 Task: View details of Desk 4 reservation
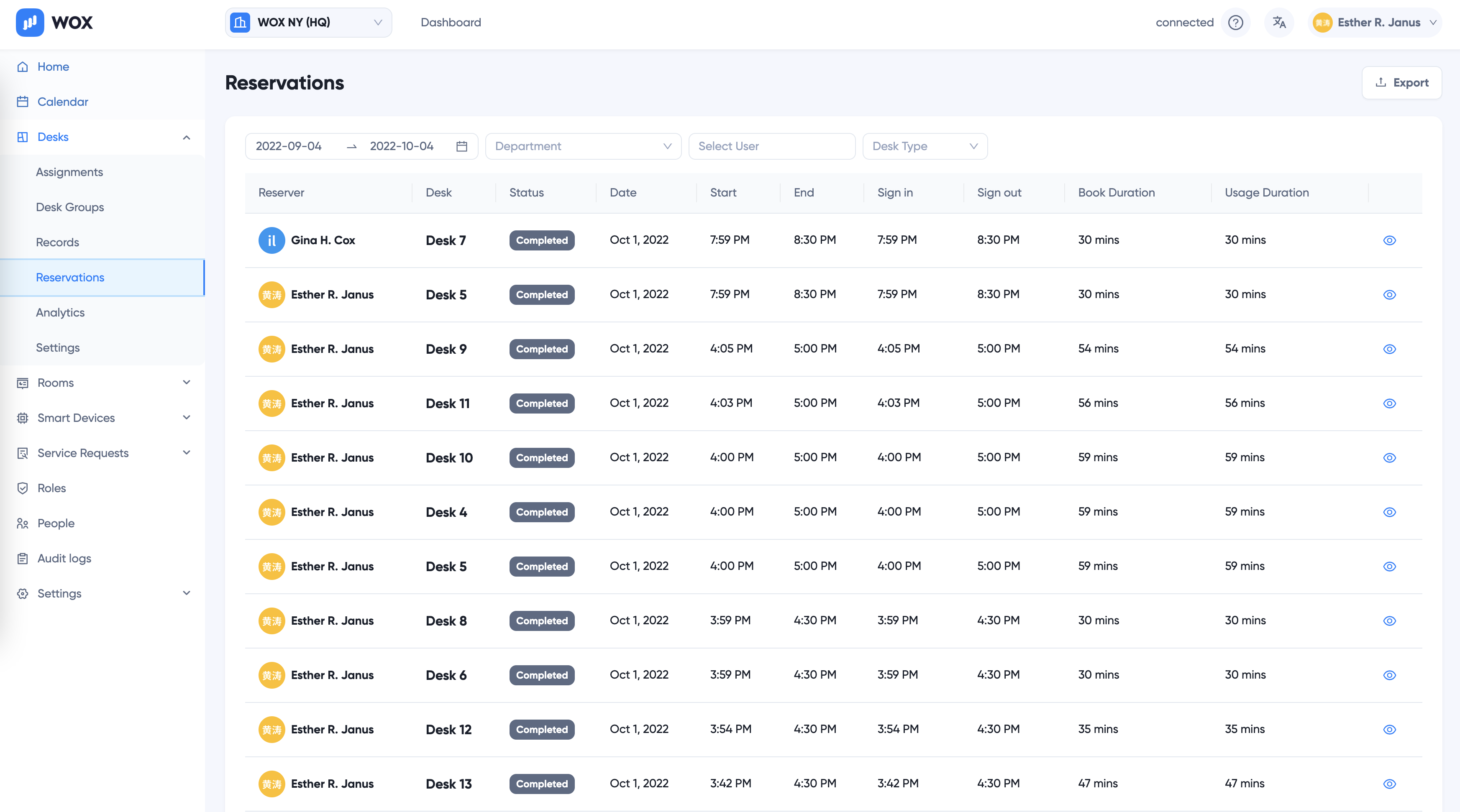coord(1390,512)
